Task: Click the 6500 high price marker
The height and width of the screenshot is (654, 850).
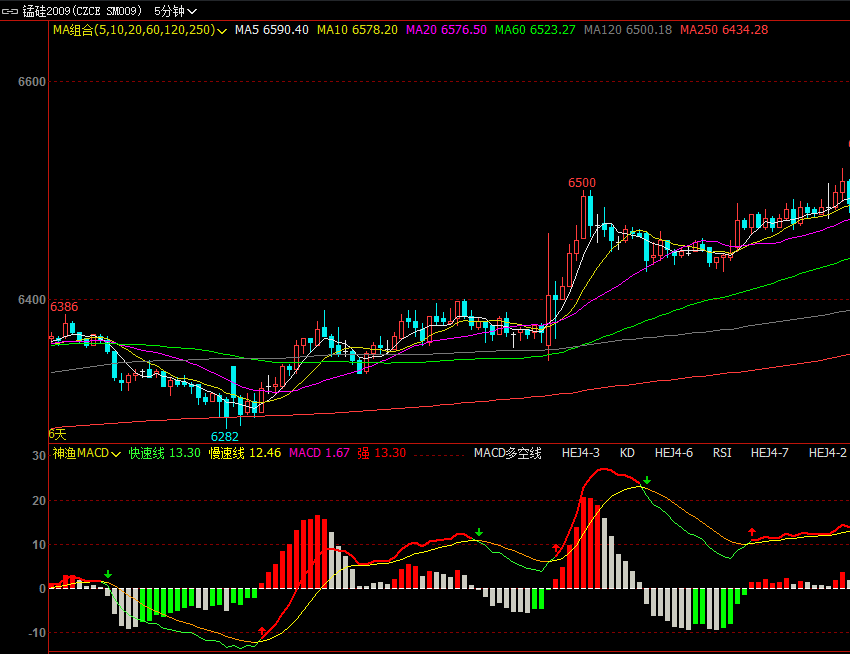Action: coord(582,183)
